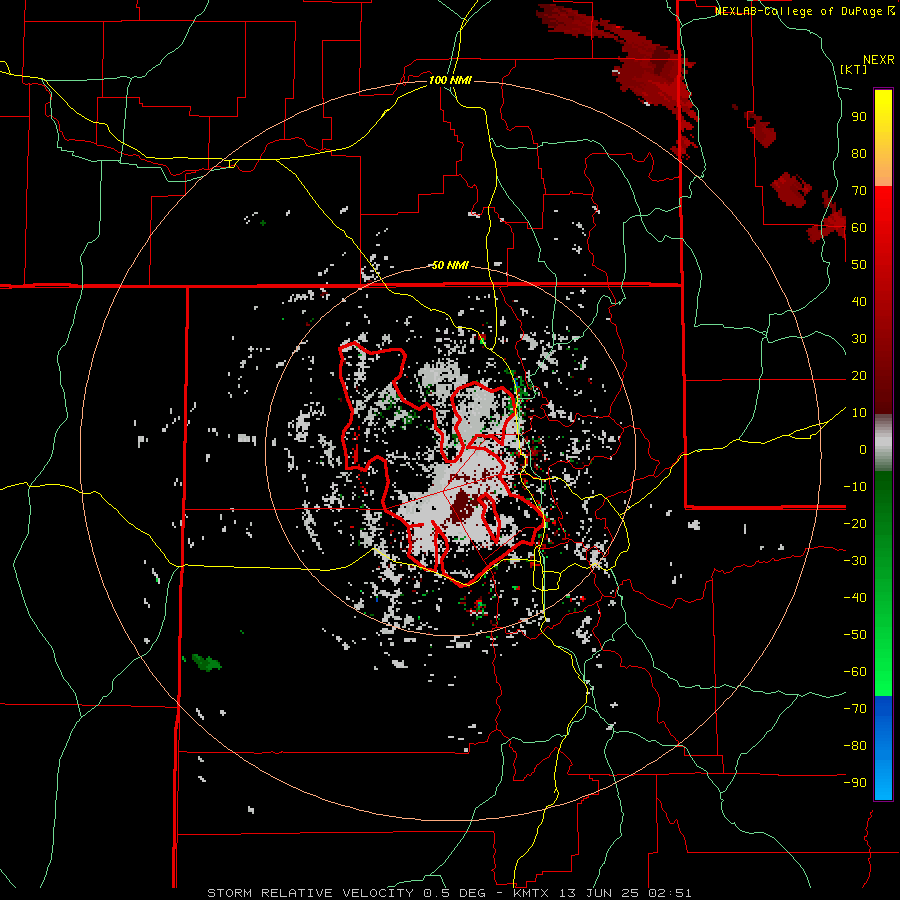Click the positive 20 scale label

pyautogui.click(x=859, y=375)
